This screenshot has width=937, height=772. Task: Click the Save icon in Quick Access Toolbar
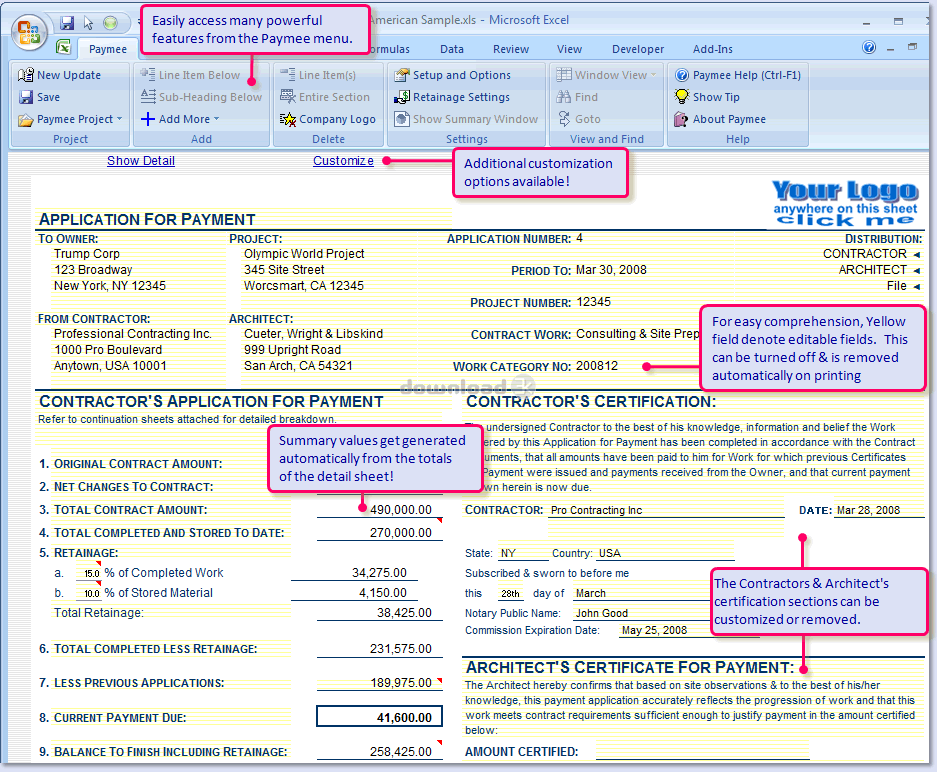coord(67,23)
